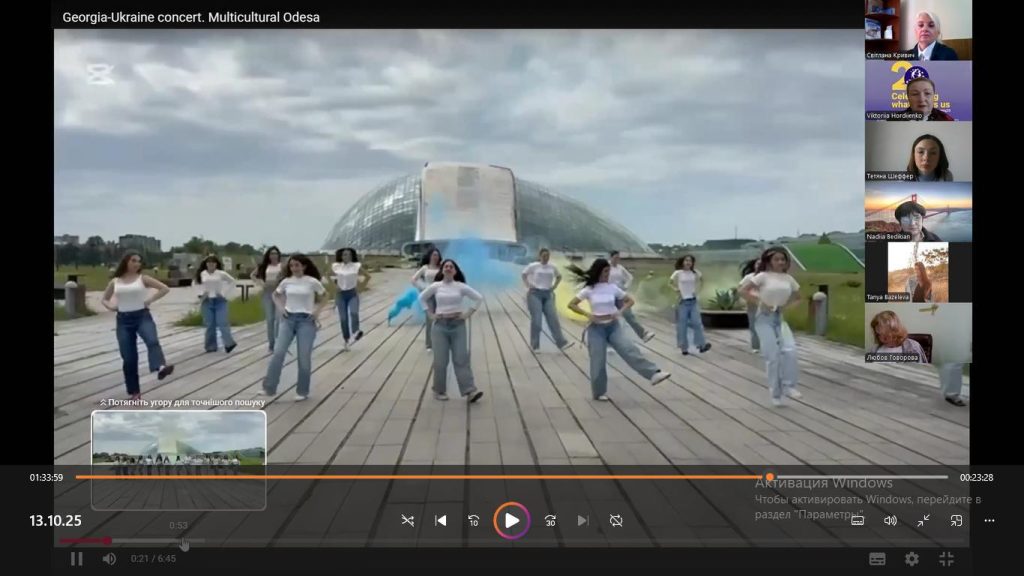Toggle captions on the embedded video

point(877,559)
